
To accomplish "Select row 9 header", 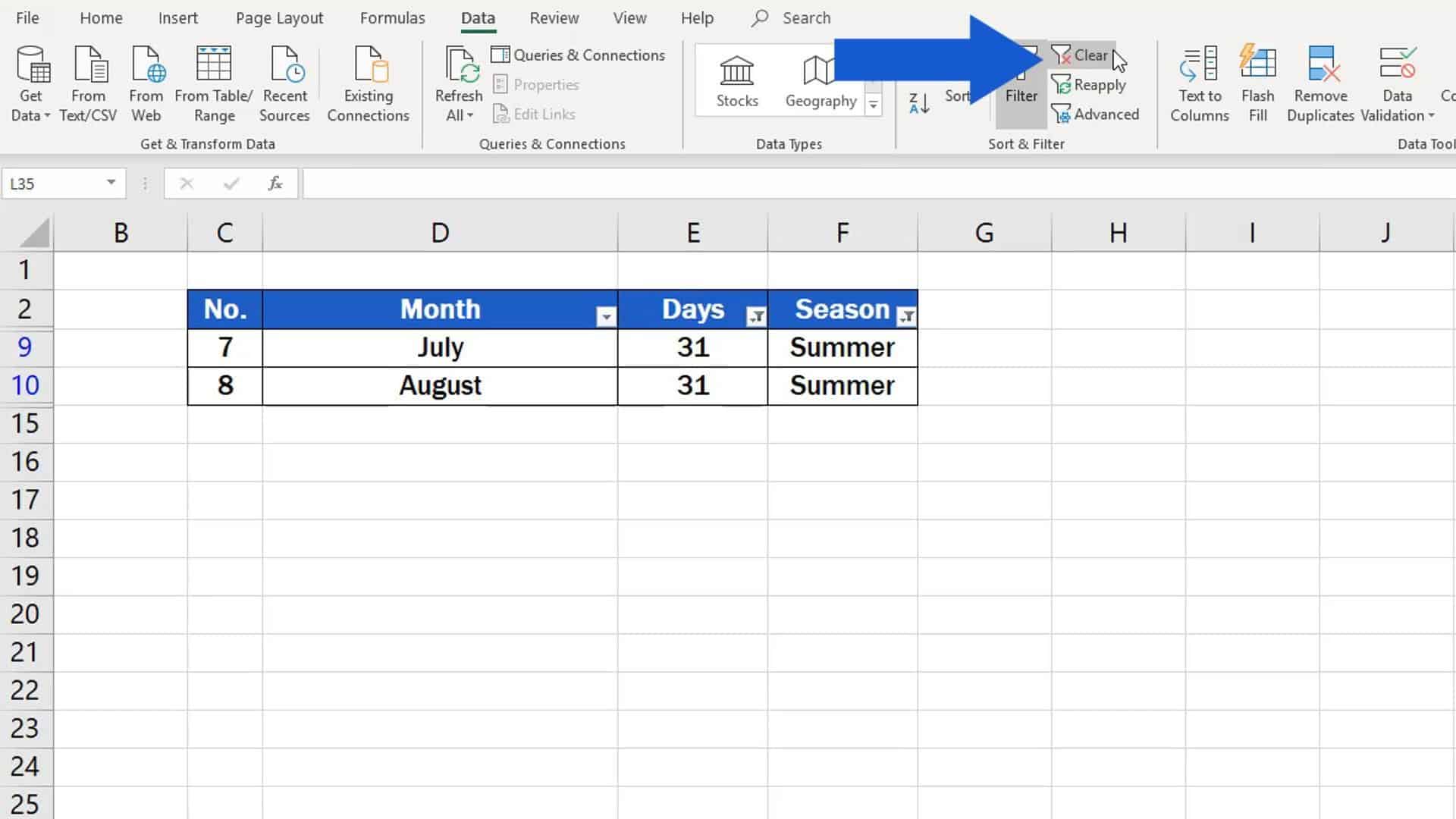I will (26, 347).
